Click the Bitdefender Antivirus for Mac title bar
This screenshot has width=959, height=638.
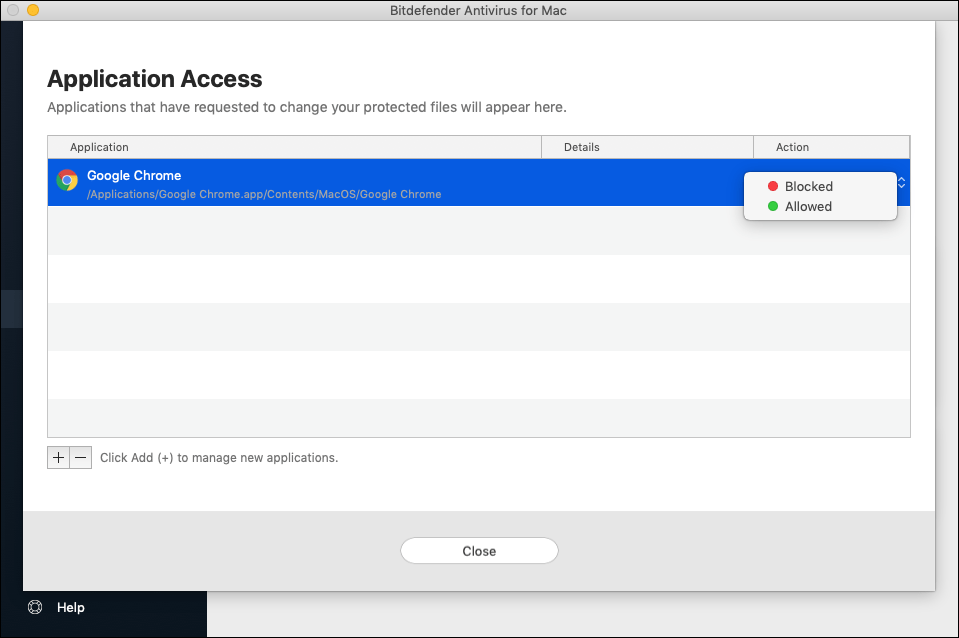pyautogui.click(x=479, y=10)
